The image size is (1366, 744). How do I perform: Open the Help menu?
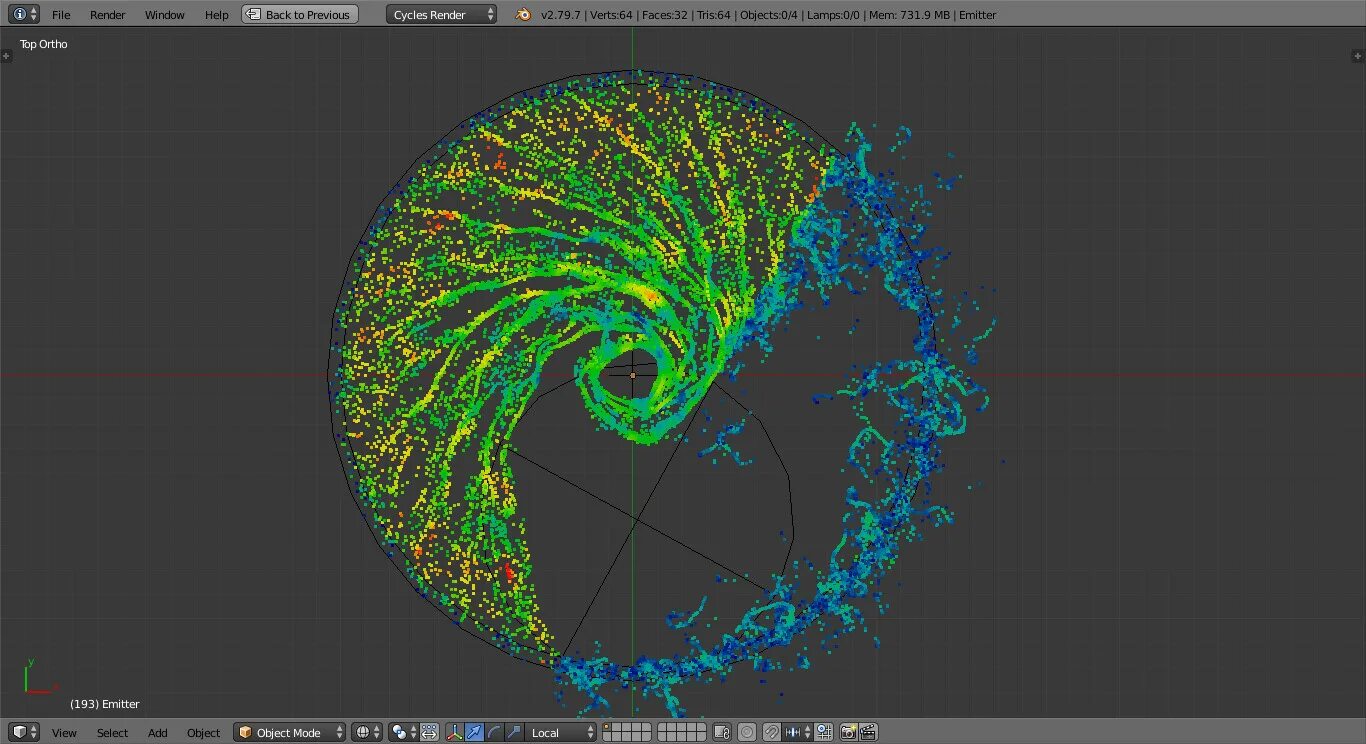click(216, 15)
